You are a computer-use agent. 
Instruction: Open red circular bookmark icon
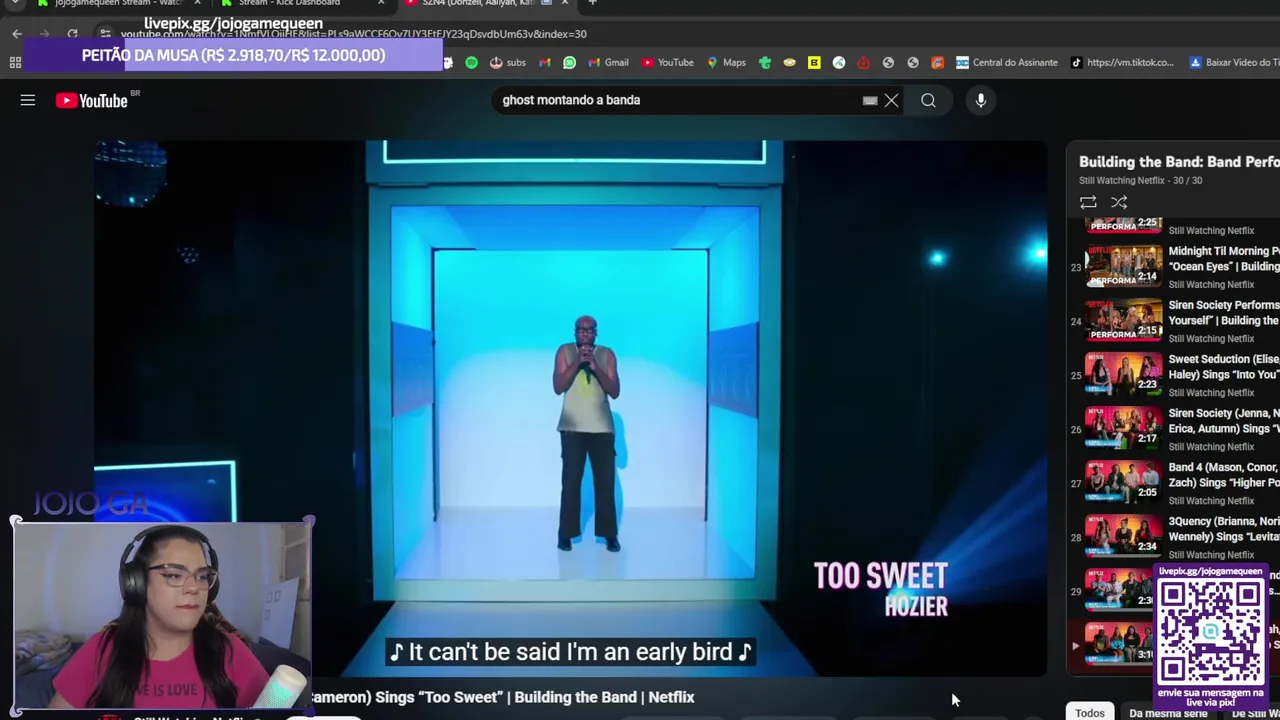point(863,62)
